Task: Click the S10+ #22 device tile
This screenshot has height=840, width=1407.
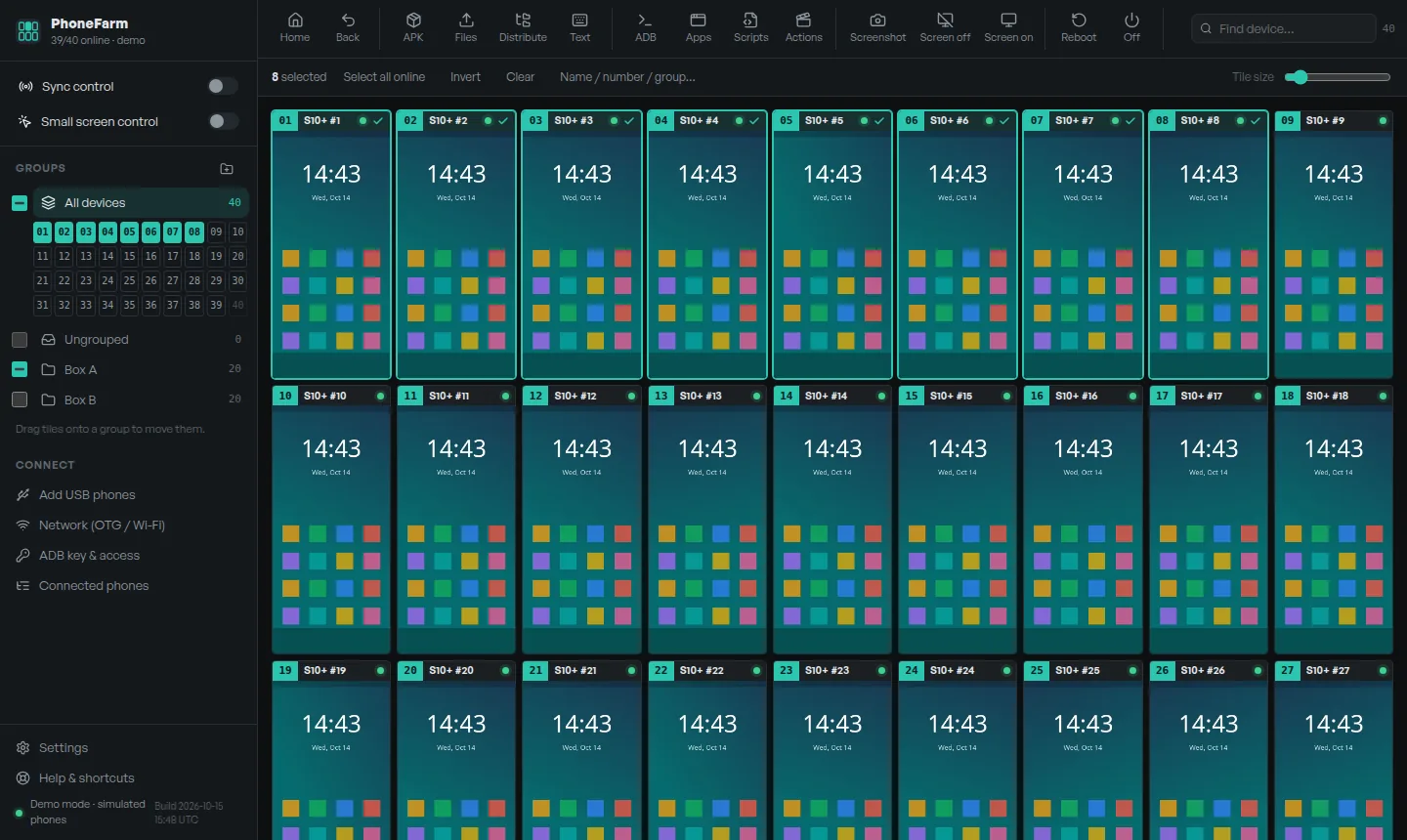Action: tap(707, 750)
